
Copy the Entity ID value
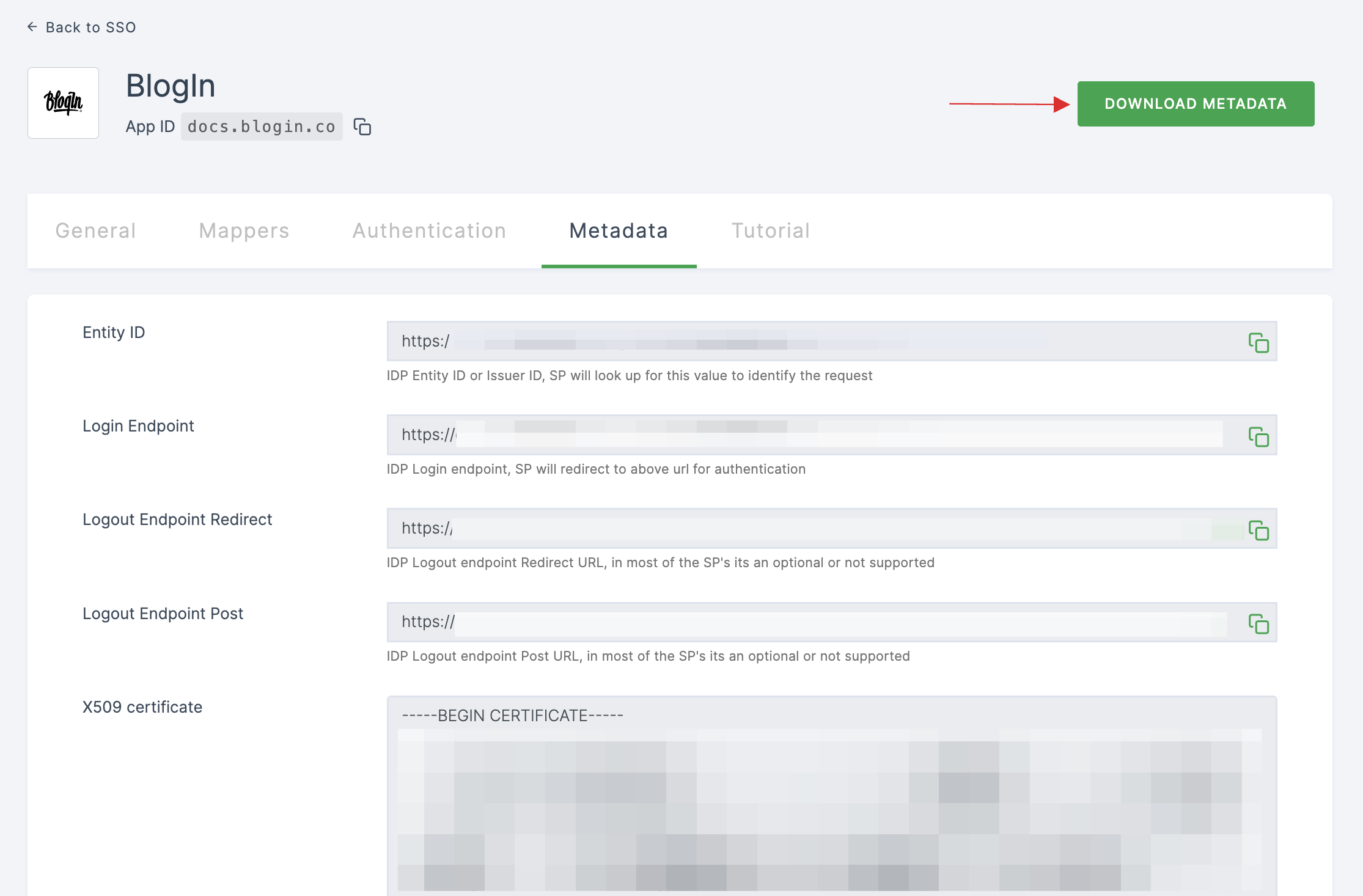(x=1258, y=342)
